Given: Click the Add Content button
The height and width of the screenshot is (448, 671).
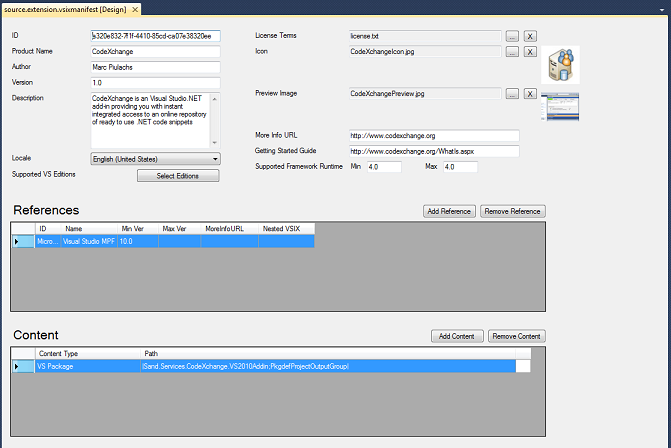Looking at the screenshot, I should tap(457, 336).
